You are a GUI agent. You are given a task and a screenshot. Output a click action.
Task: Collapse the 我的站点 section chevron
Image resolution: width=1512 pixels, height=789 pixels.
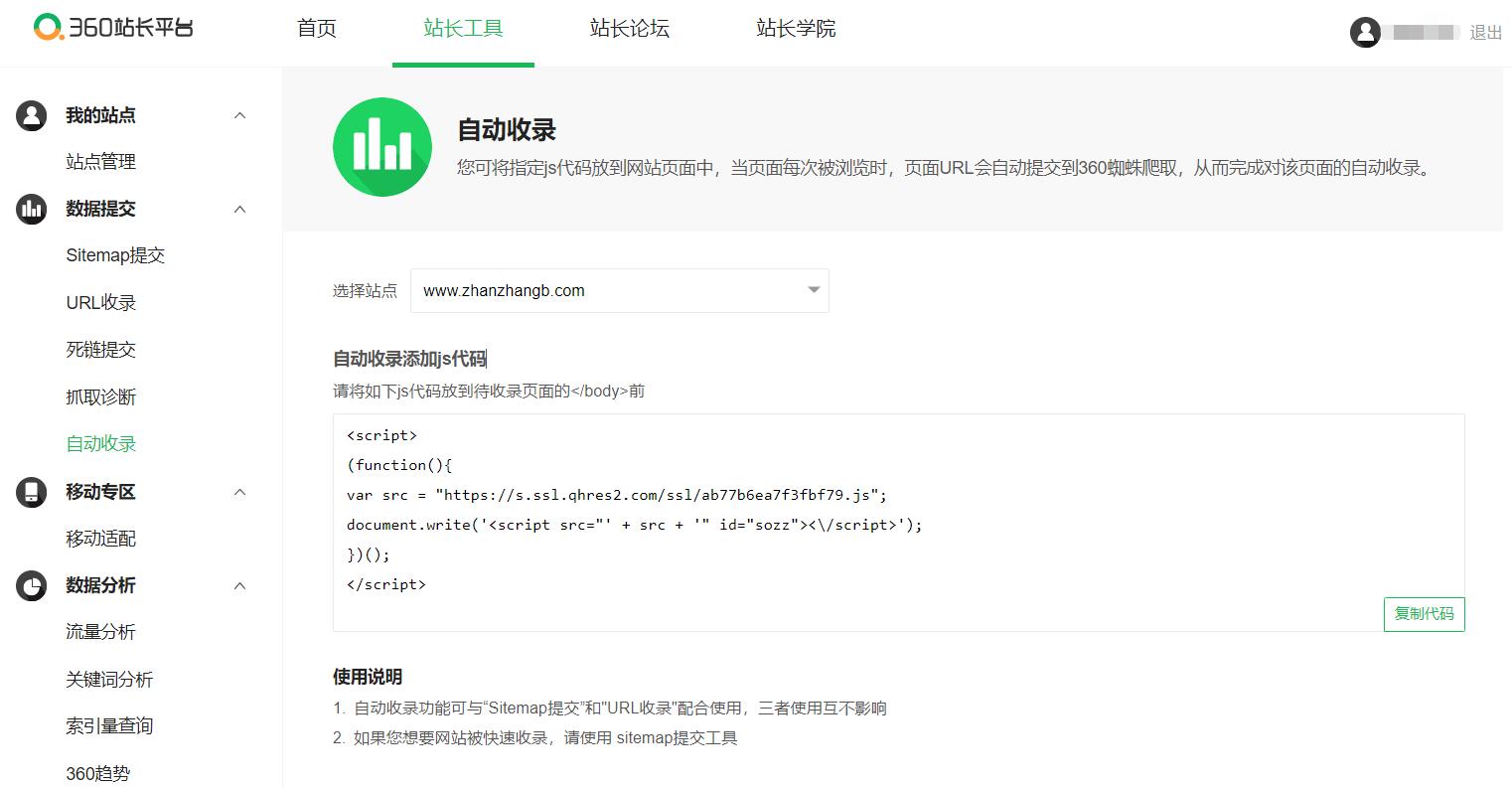239,115
